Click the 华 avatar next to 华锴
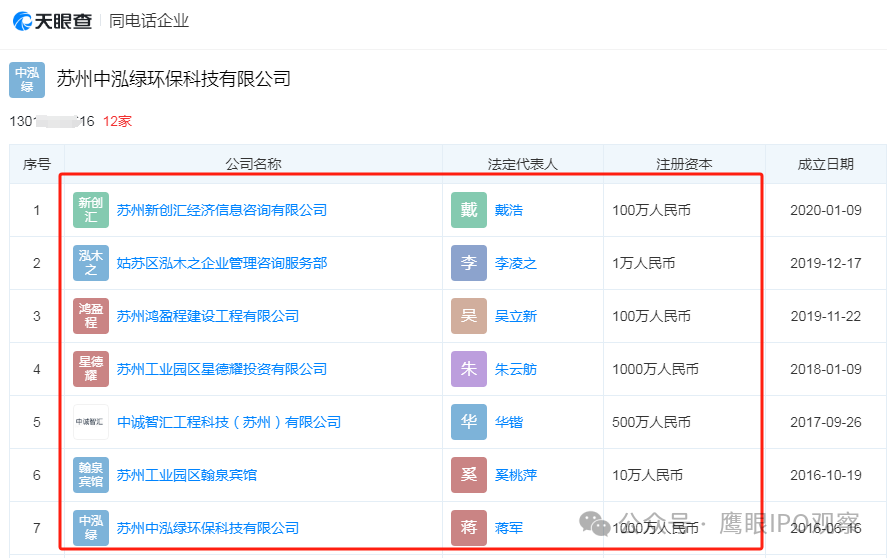The height and width of the screenshot is (558, 887). coord(468,422)
